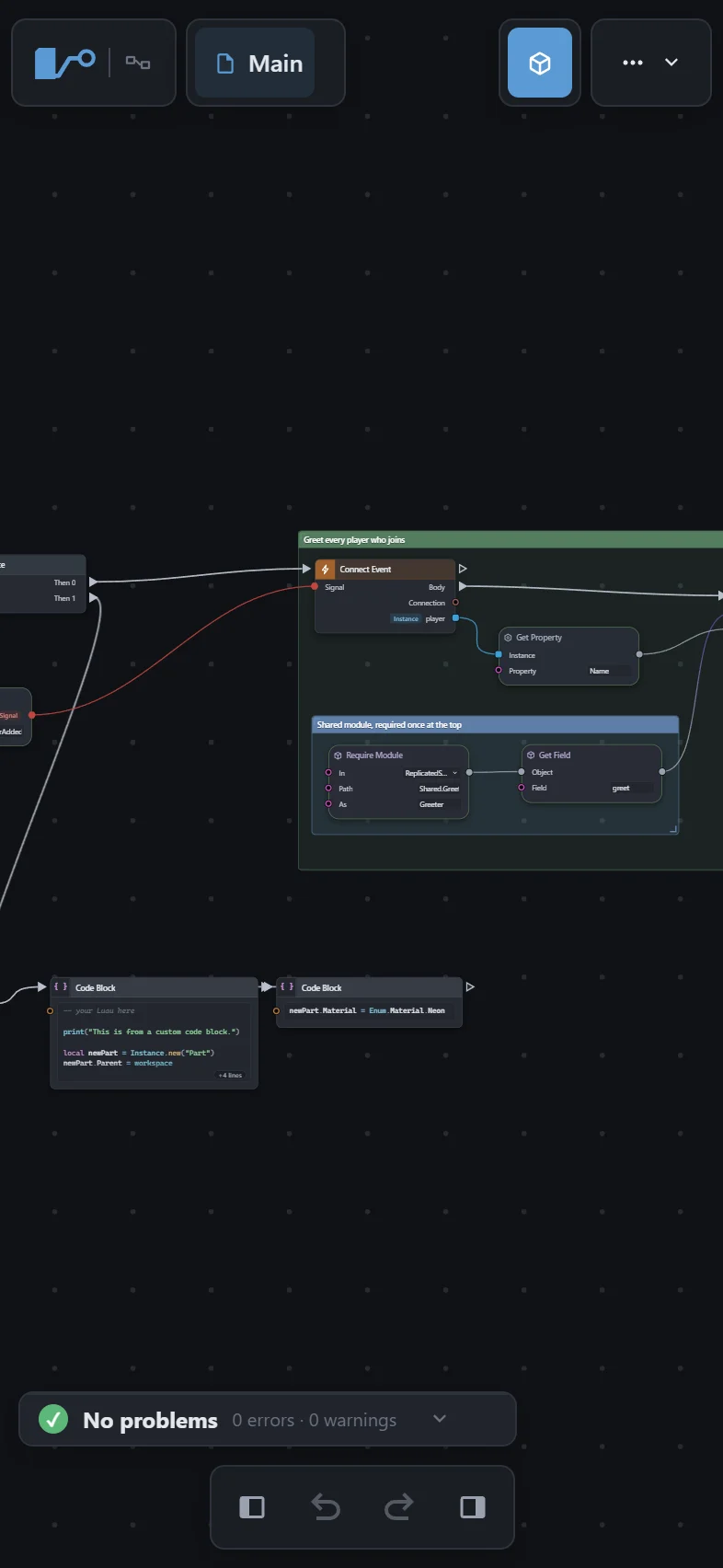
Task: Click the braces icon of the Neon Code Block
Action: 287,986
